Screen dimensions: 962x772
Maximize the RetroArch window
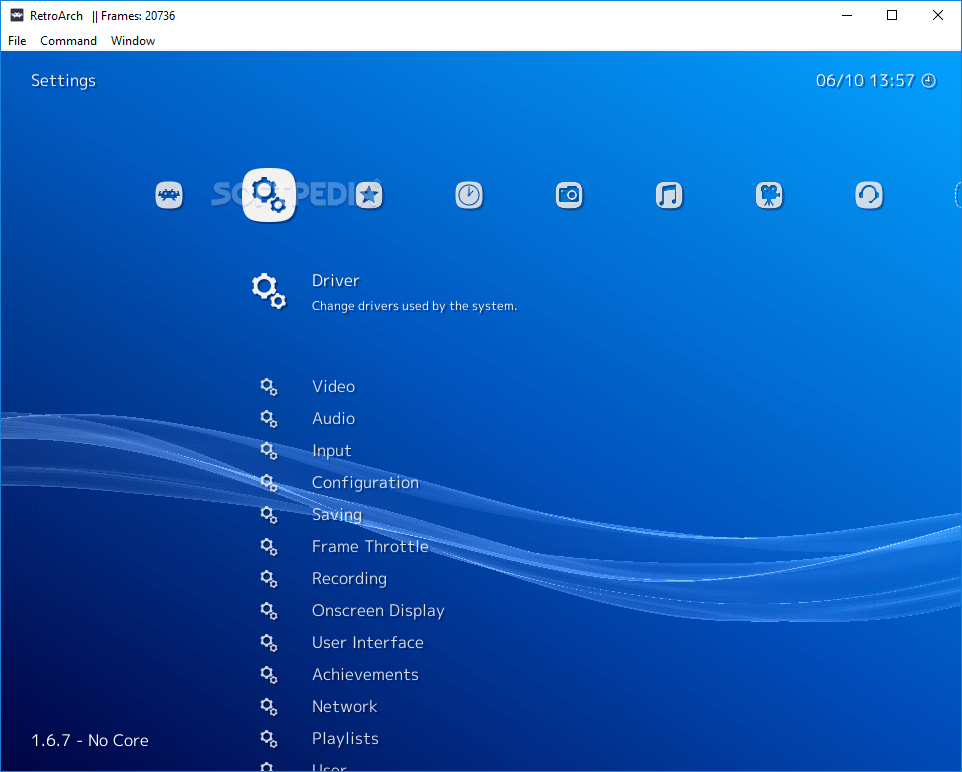(892, 15)
